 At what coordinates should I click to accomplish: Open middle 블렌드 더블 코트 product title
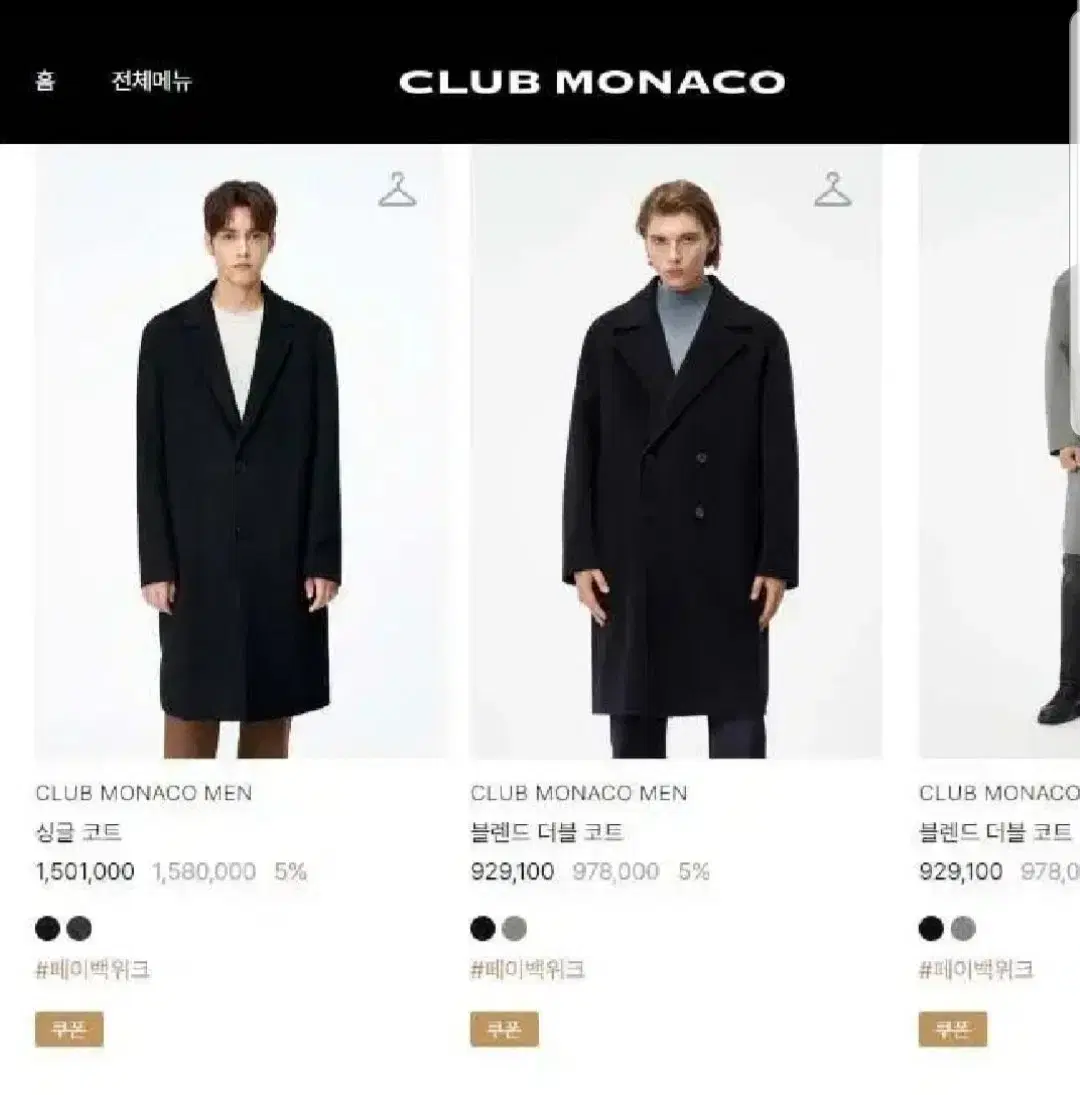click(x=547, y=832)
